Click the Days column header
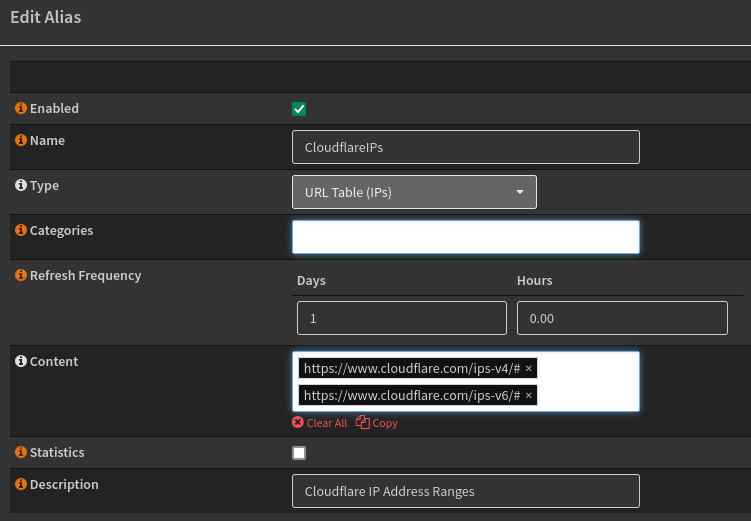The height and width of the screenshot is (521, 751). [x=311, y=281]
